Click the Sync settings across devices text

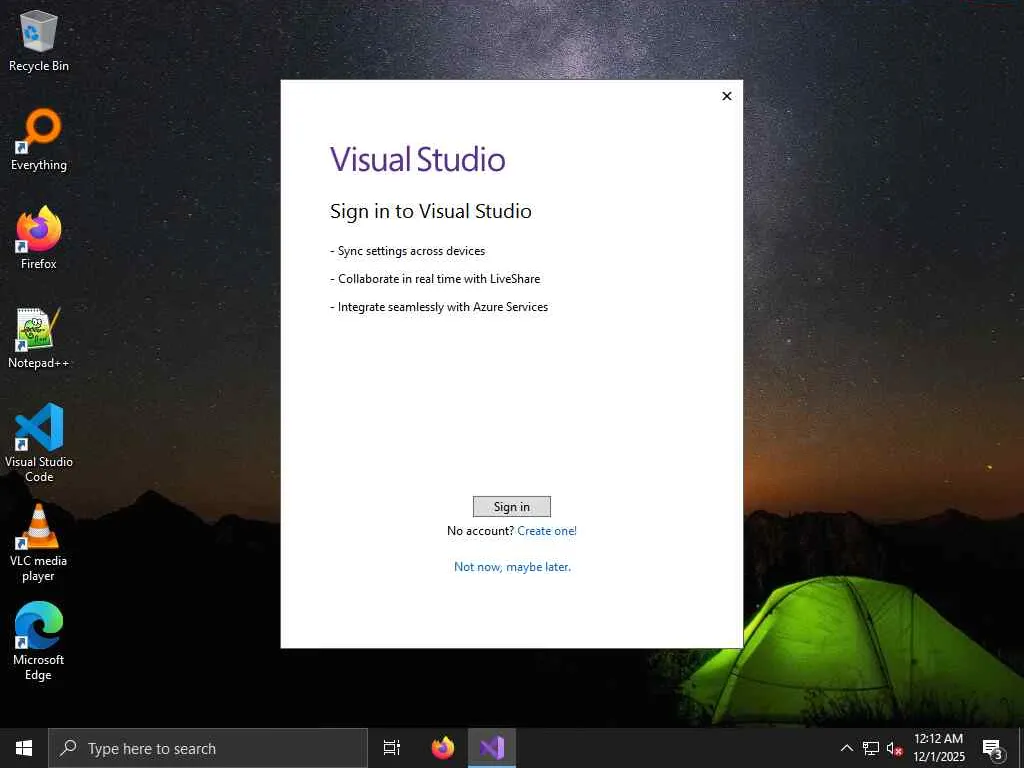coord(411,251)
